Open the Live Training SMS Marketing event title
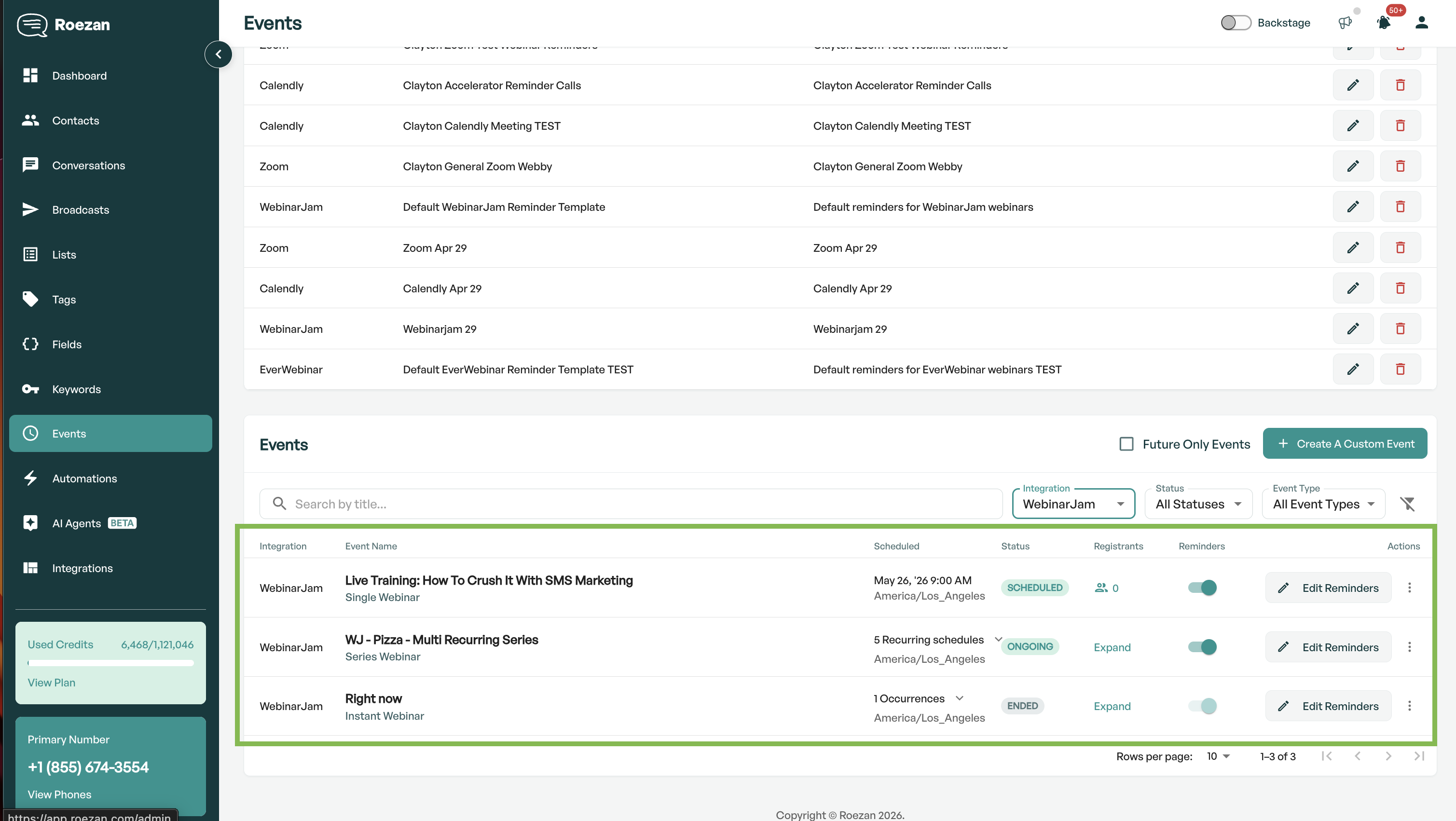 tap(489, 580)
